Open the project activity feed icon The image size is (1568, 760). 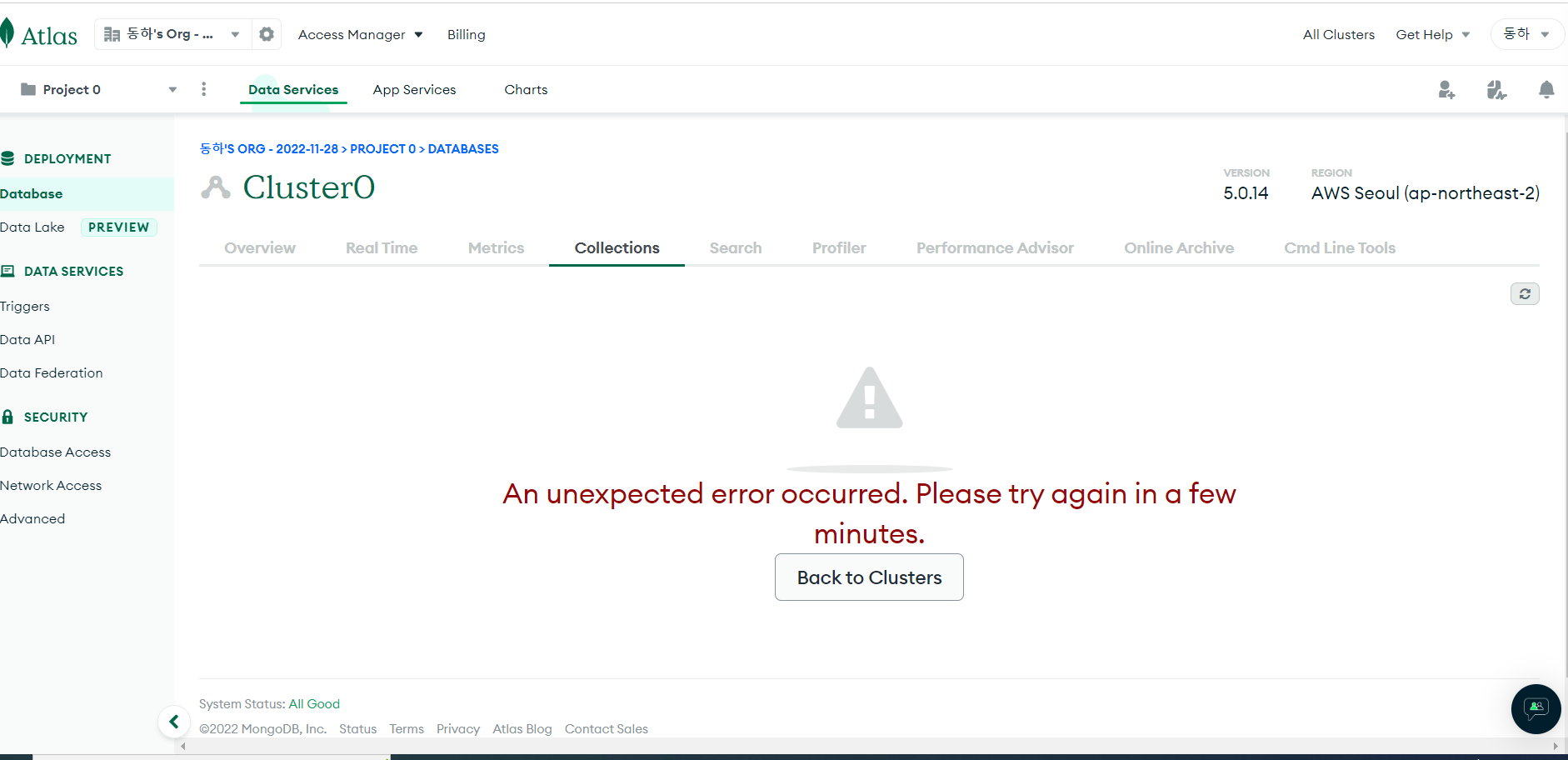pos(1496,90)
